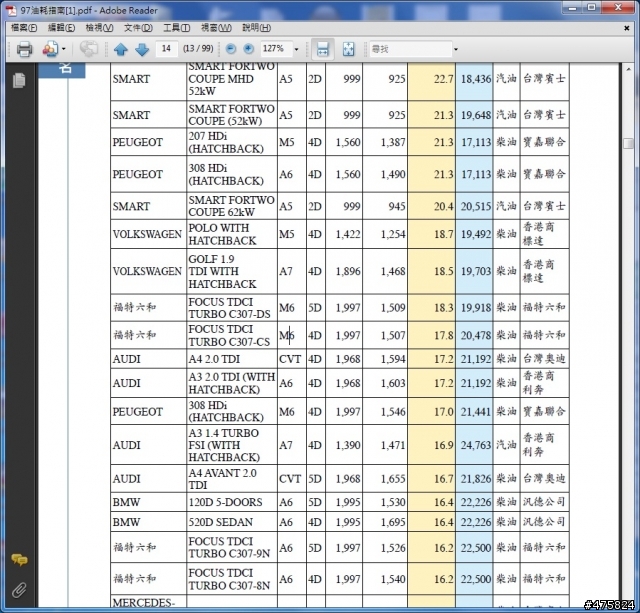Click the cell 'SMART FORTWO COUPE 62kW'
This screenshot has height=613, width=640.
[x=232, y=206]
